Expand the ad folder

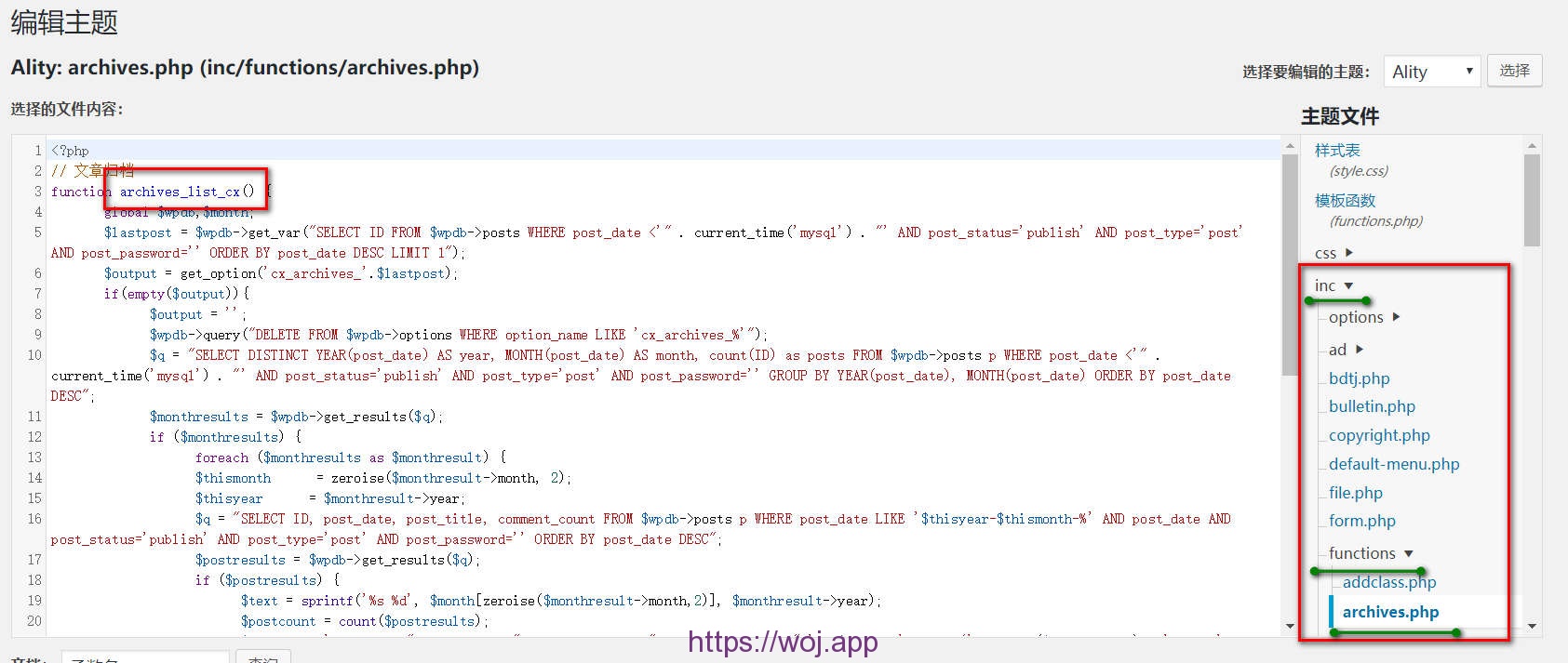point(1346,350)
